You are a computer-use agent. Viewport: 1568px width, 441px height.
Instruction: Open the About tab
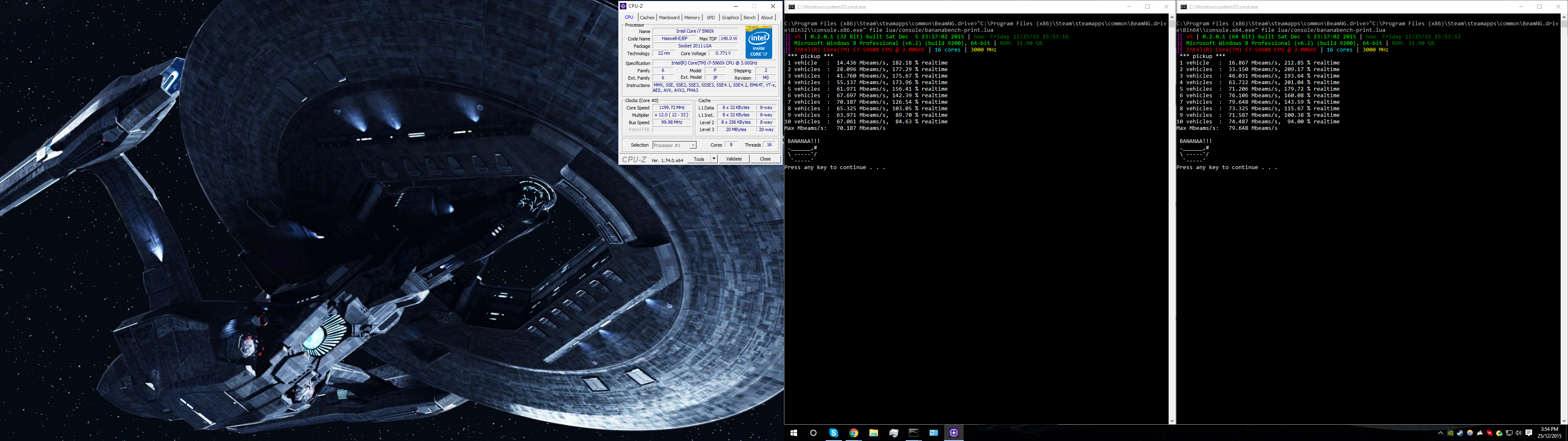(x=767, y=18)
